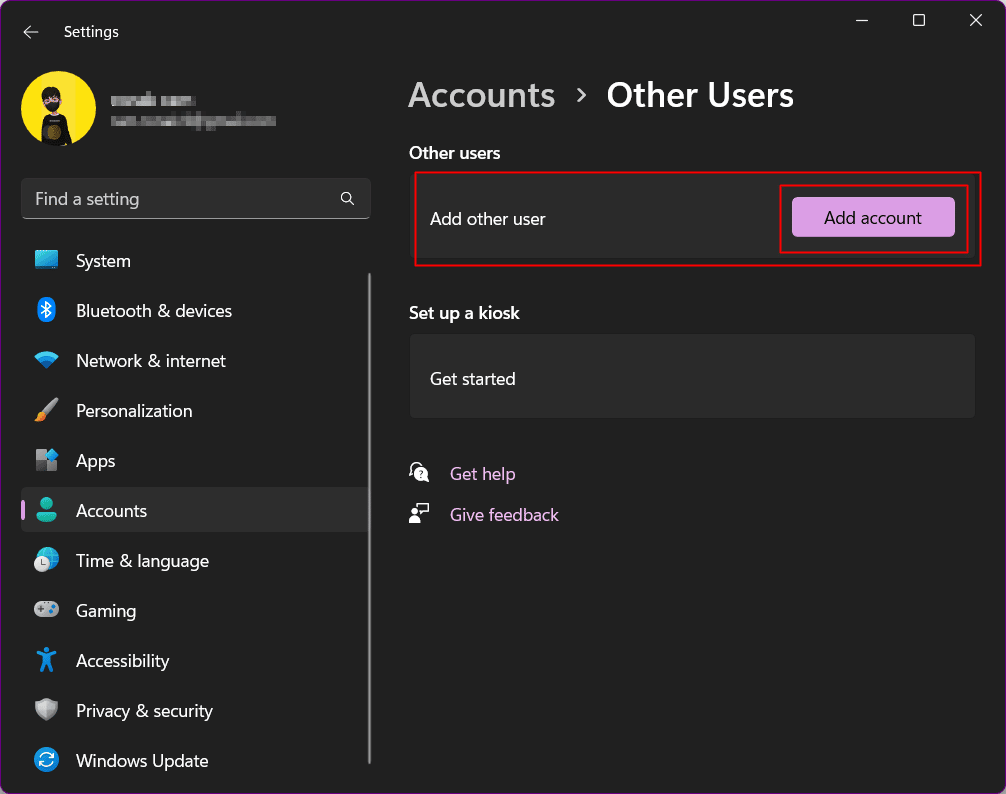
Task: Click the Apps grid icon
Action: point(46,460)
